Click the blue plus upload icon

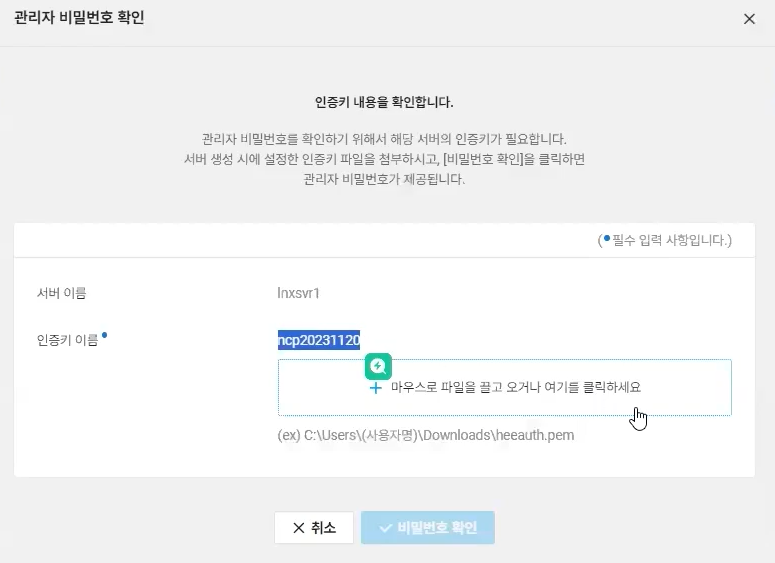tap(376, 388)
